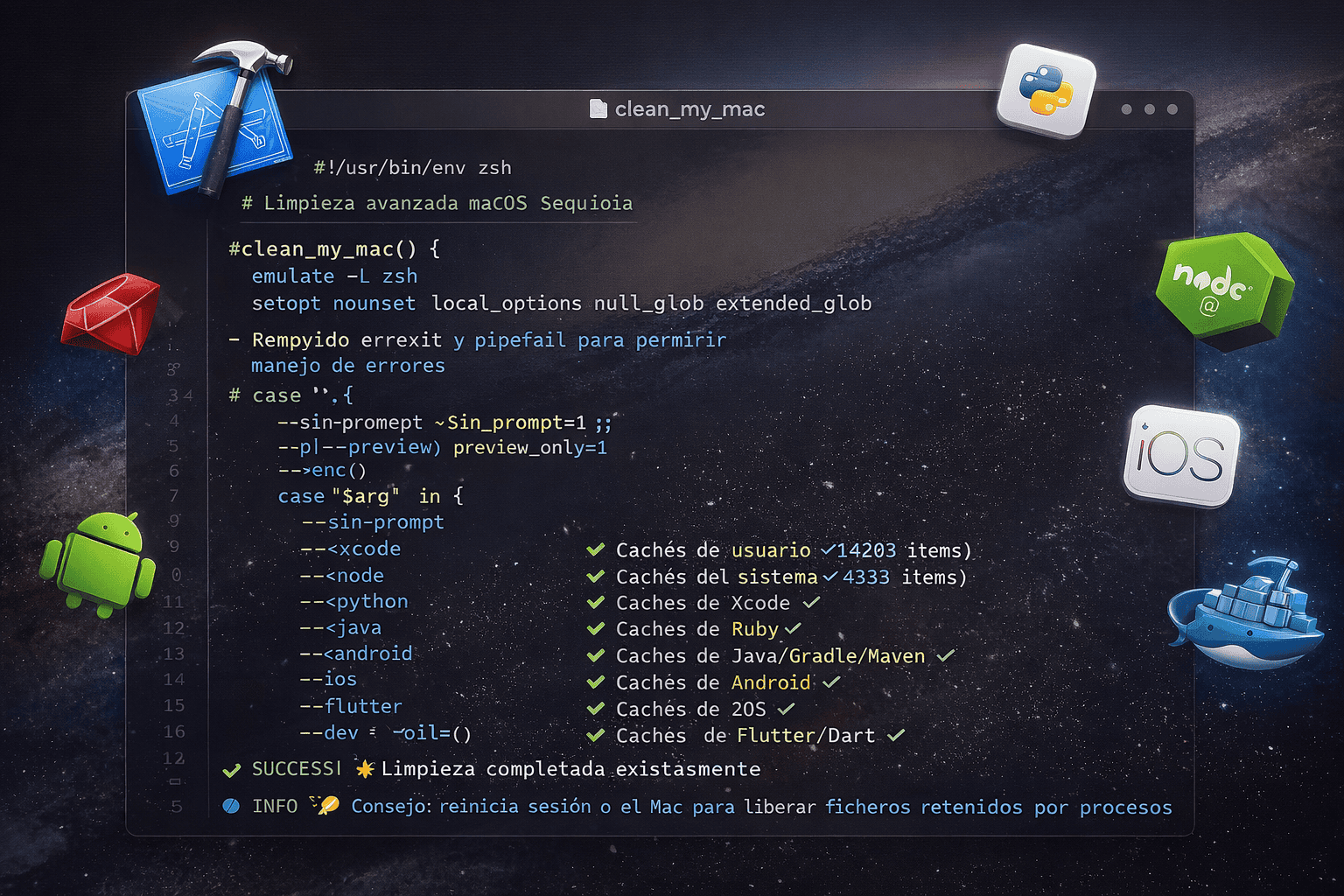1344x896 pixels.
Task: Click line number 16 in the gutter
Action: (174, 731)
